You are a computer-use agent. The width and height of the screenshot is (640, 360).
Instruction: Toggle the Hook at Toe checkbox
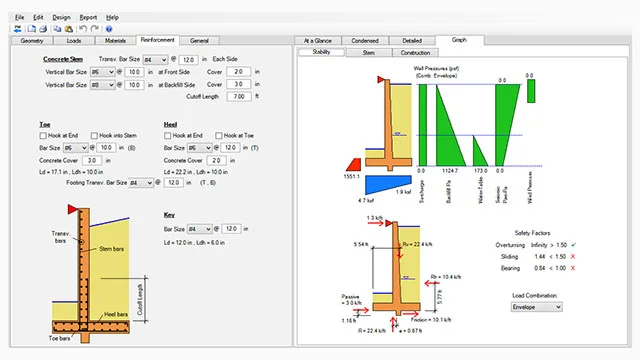click(219, 135)
